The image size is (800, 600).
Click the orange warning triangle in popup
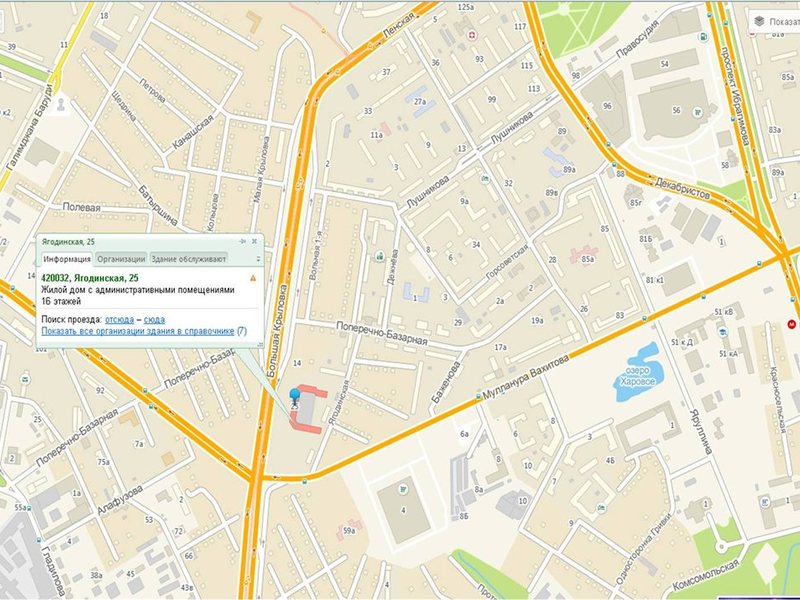tap(253, 277)
